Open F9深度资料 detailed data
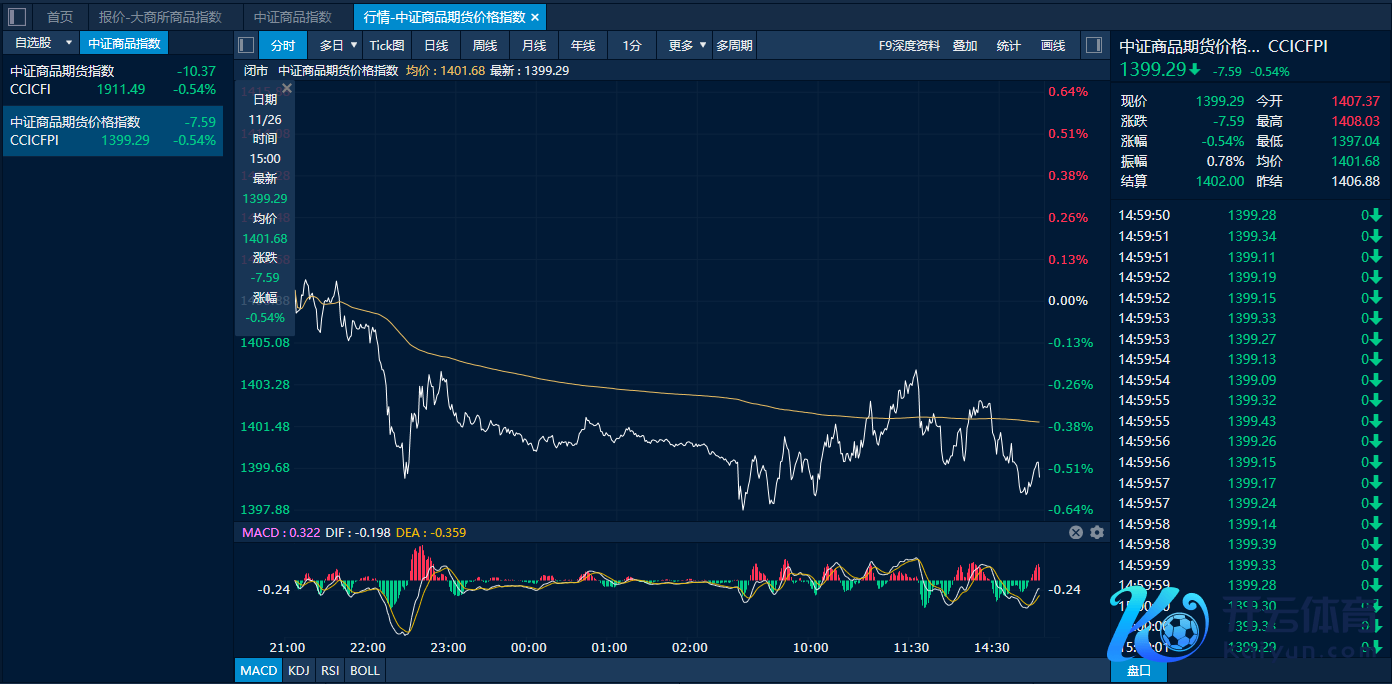 (909, 45)
